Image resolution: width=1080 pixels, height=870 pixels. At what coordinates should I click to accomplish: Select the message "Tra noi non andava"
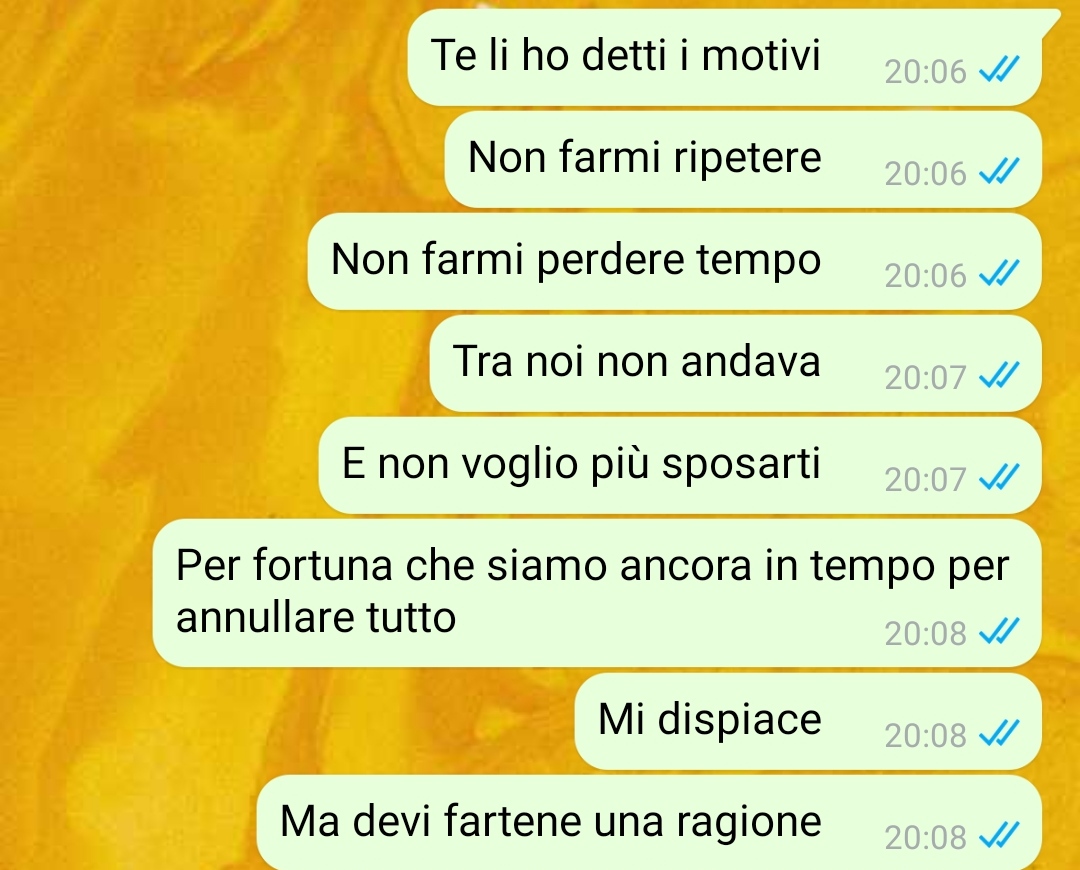click(736, 364)
